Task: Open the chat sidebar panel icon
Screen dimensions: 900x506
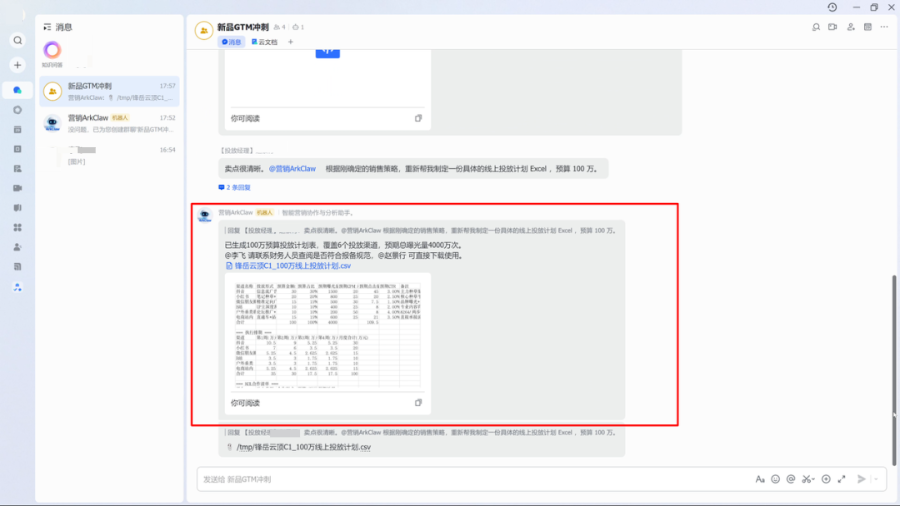Action: 868,27
